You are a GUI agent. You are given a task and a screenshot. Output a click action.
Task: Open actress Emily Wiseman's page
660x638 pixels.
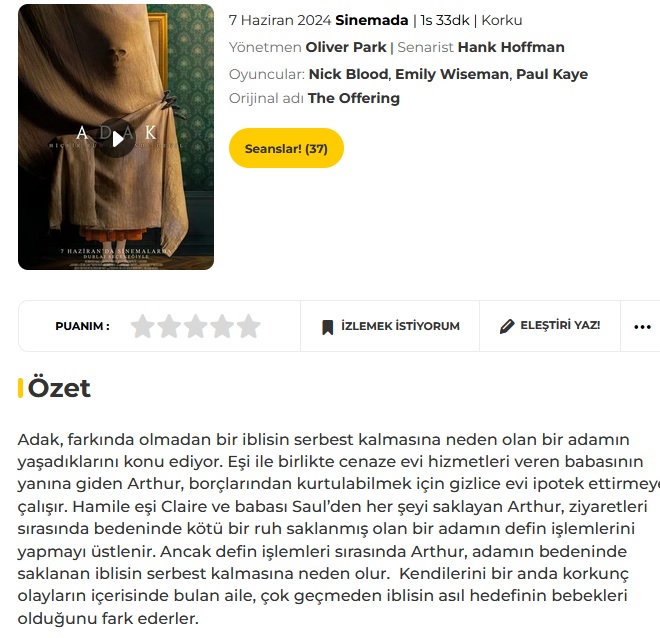coord(452,74)
